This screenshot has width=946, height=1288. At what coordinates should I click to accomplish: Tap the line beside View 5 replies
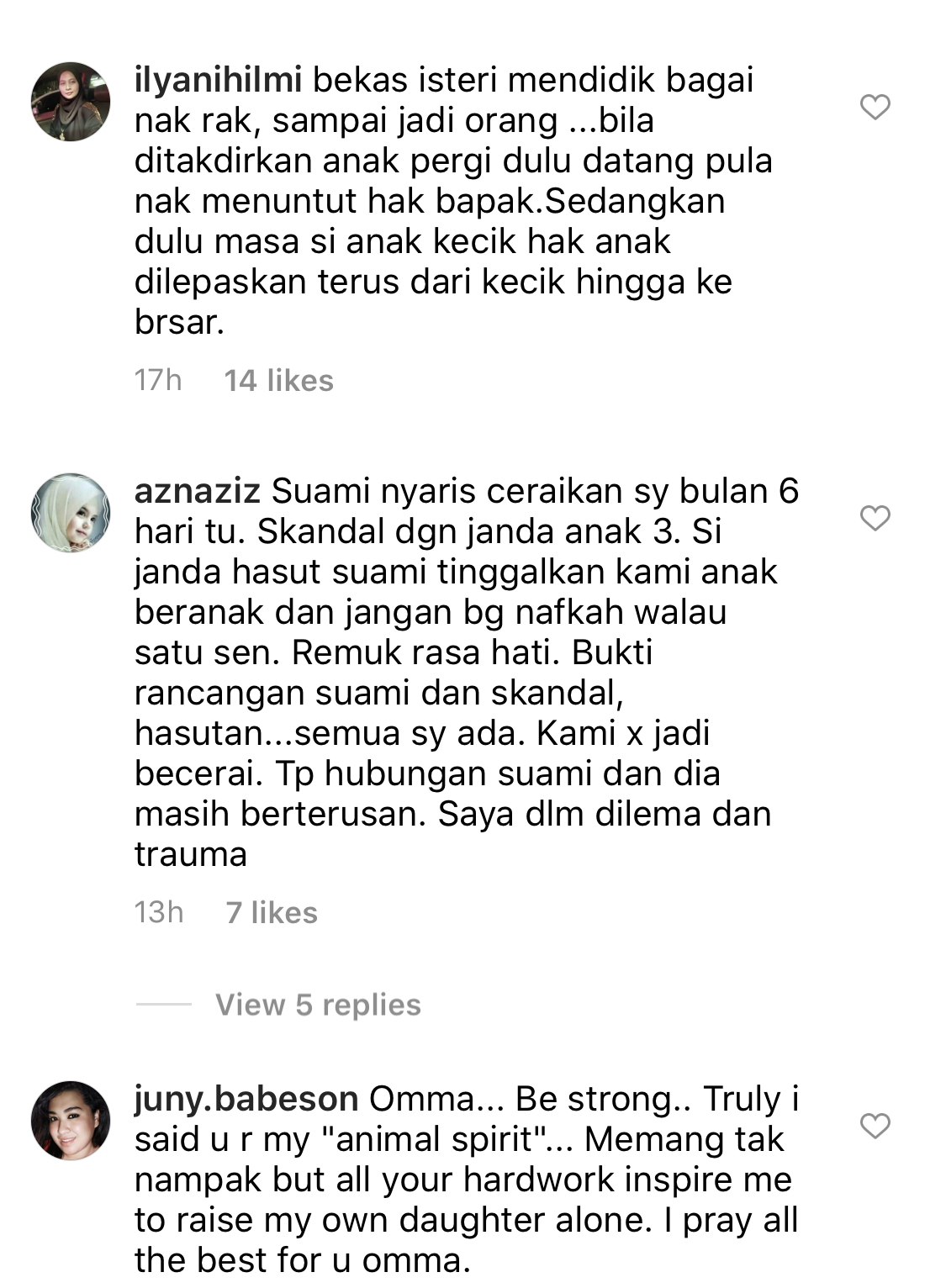163,1004
